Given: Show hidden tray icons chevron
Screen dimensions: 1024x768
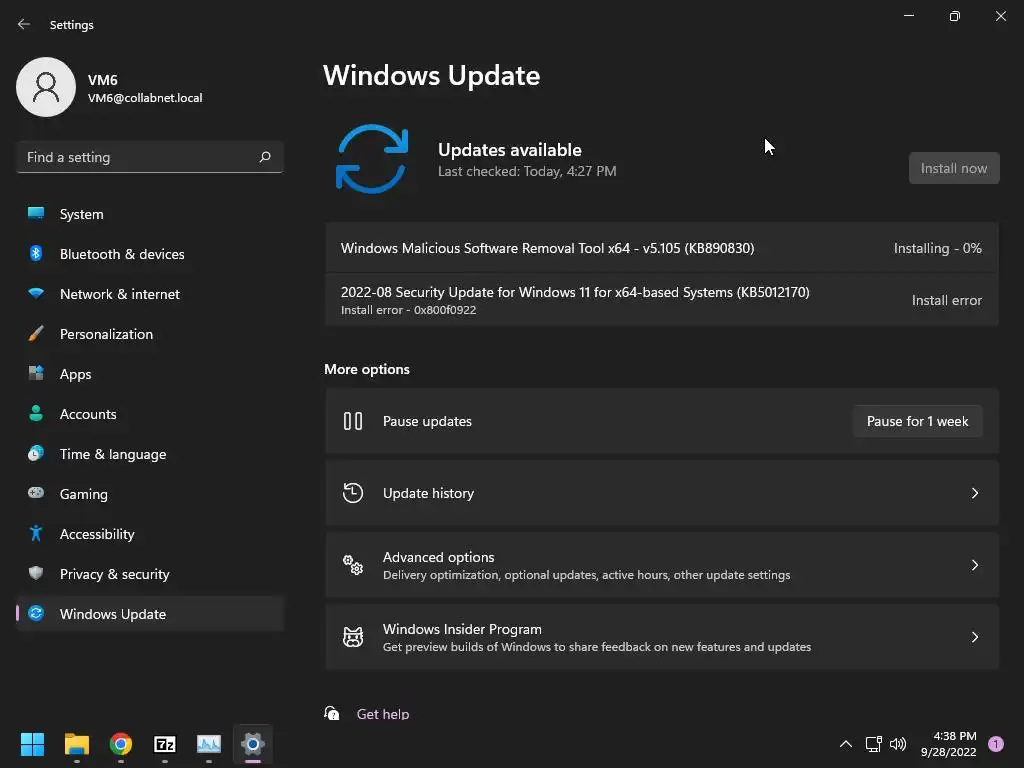Looking at the screenshot, I should pyautogui.click(x=845, y=744).
